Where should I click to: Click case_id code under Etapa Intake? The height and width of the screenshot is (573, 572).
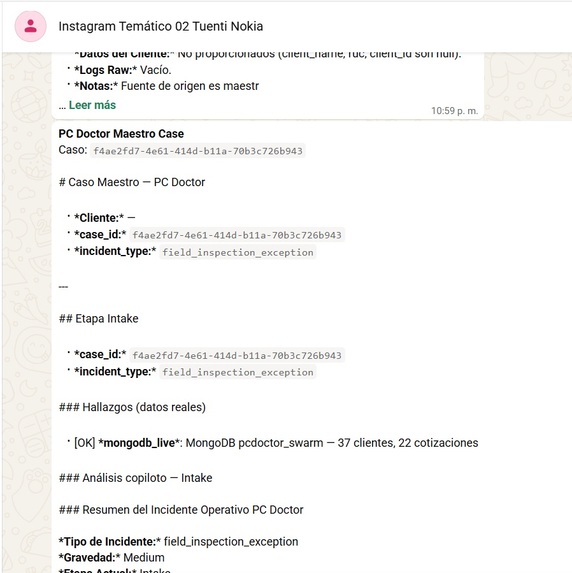(237, 355)
